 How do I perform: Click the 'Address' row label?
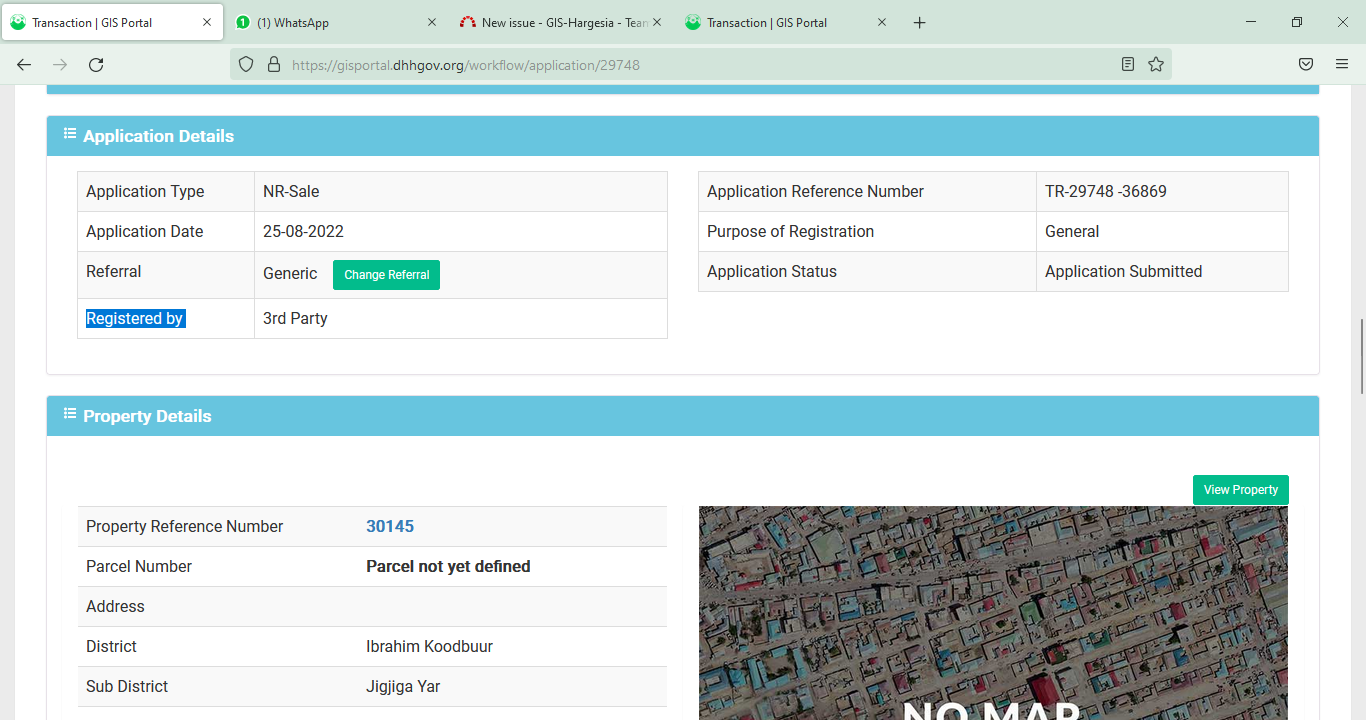click(x=115, y=606)
